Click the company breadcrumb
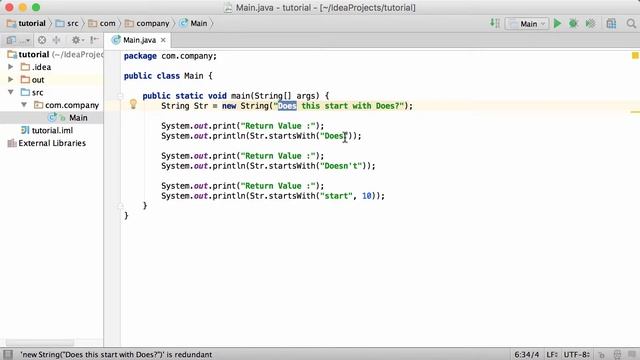Viewport: 640px width, 360px height. 147,23
